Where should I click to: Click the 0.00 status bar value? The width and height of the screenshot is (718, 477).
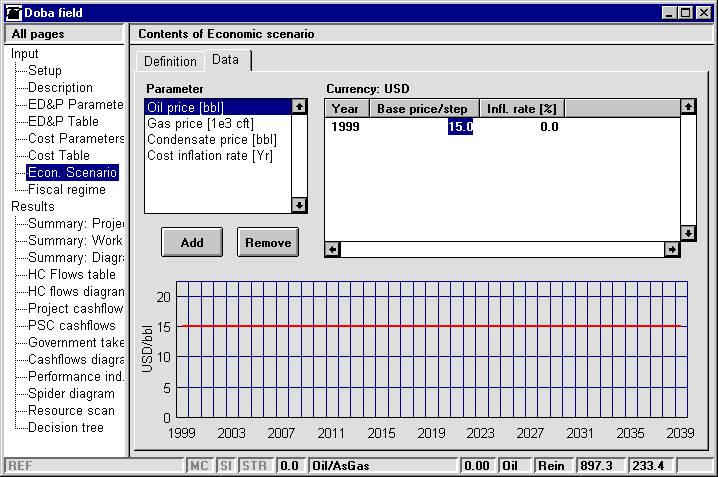[x=477, y=466]
